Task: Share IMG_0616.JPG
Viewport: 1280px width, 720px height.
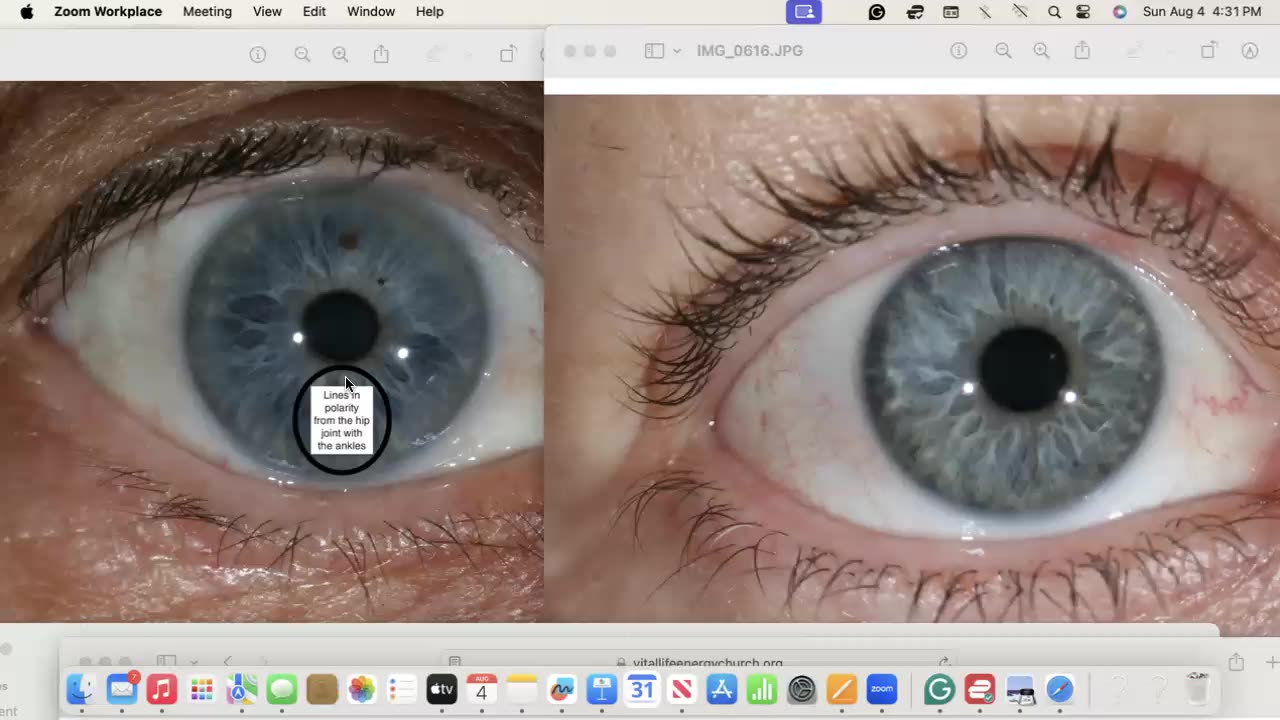Action: click(x=1082, y=50)
